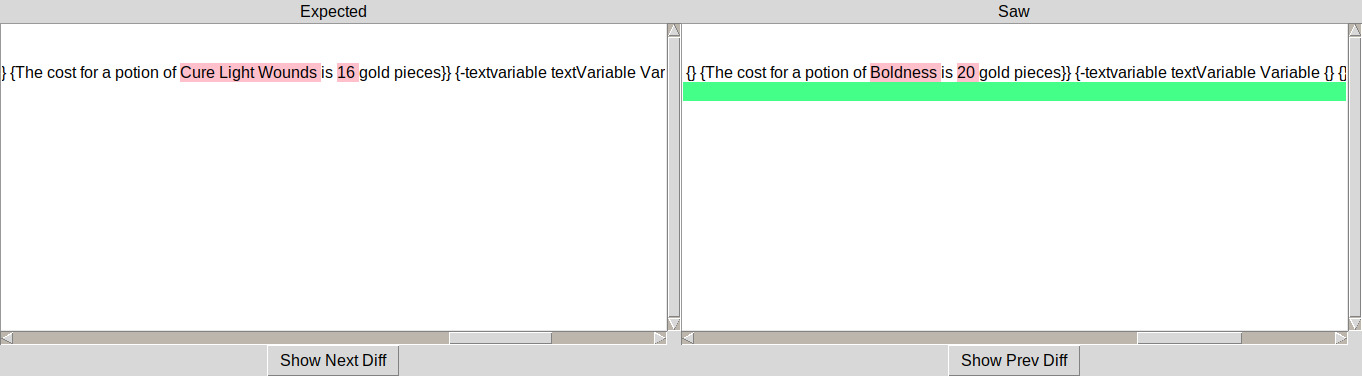Click down arrow of Saw pane vertical scrollbar

pos(1354,324)
